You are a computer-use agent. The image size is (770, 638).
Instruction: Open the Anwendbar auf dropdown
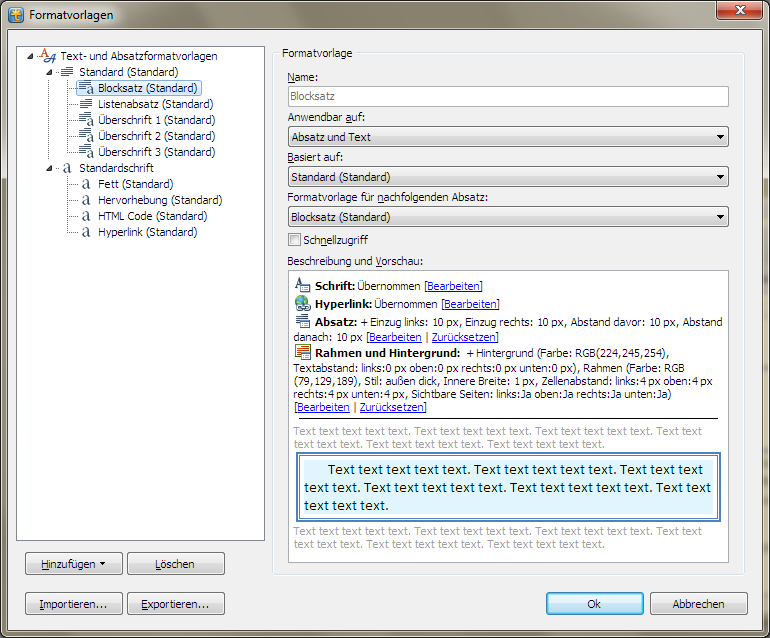(x=720, y=137)
